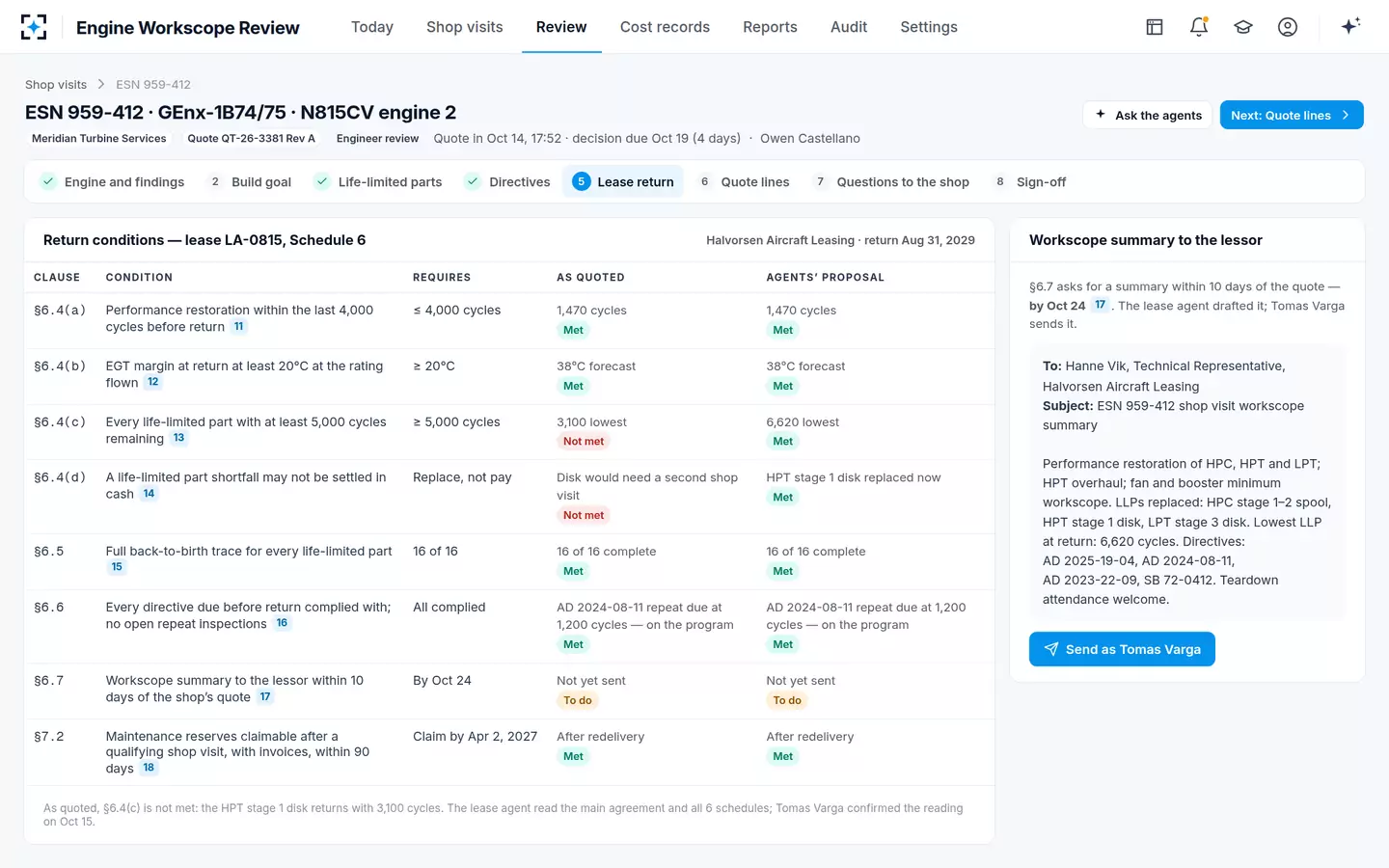Click the Subject line in summary draft
Screen dimensions: 1389x868
[x=1173, y=416]
